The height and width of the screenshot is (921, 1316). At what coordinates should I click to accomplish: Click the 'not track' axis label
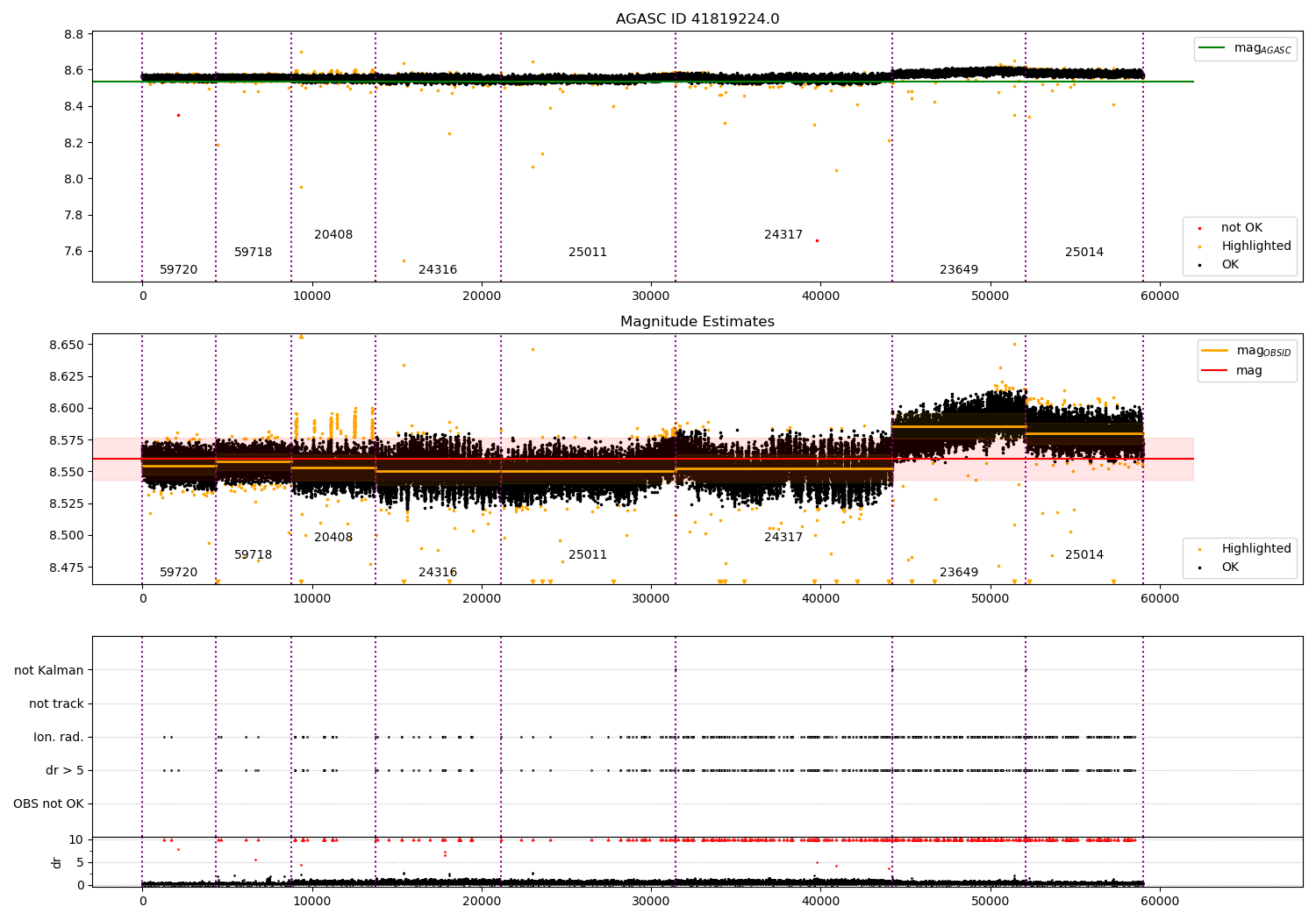click(x=56, y=703)
